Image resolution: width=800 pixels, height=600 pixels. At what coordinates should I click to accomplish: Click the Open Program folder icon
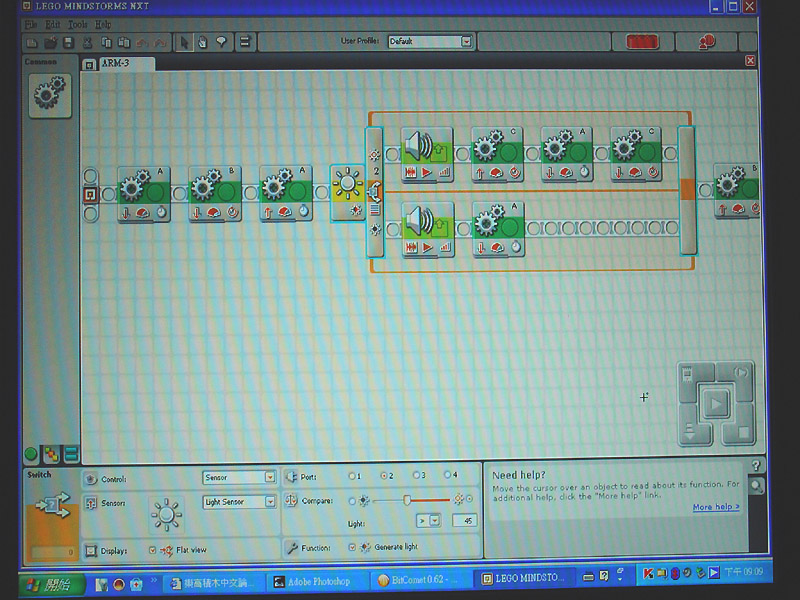[x=51, y=42]
